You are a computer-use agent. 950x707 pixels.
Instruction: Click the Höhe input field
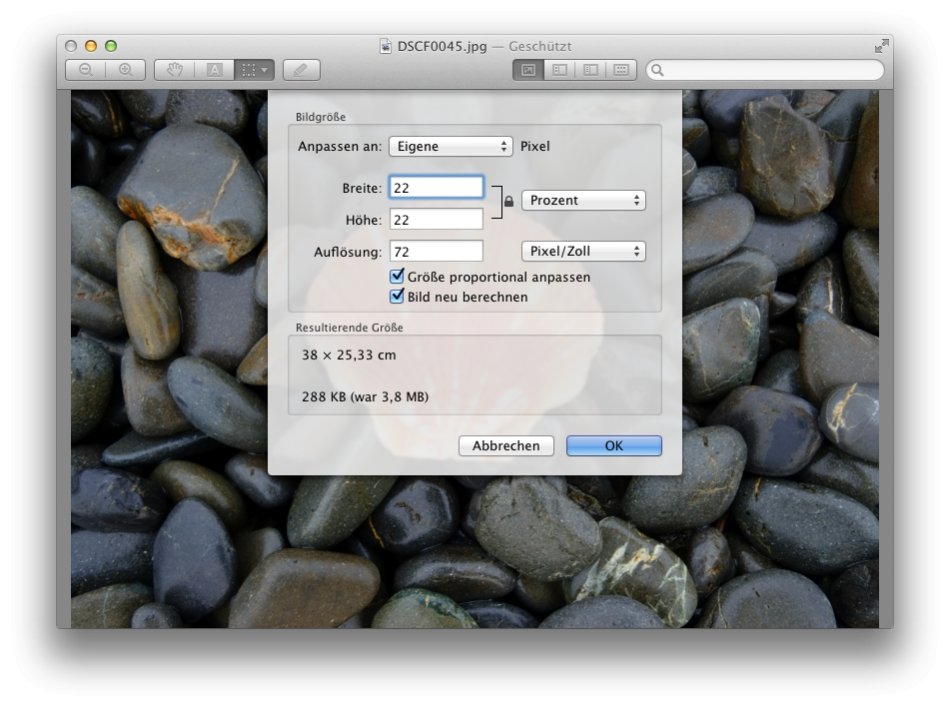[x=436, y=219]
